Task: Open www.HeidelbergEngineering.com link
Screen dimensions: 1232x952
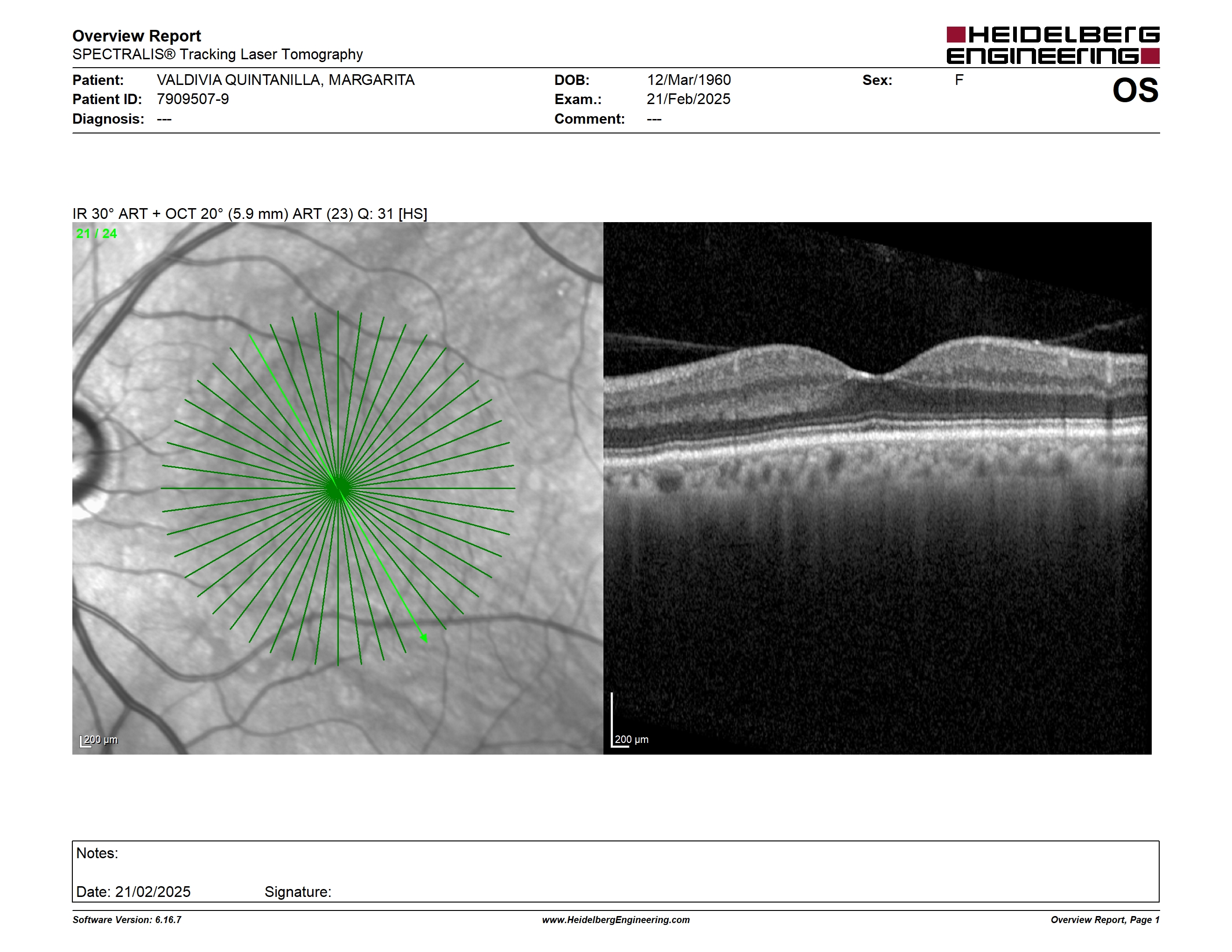Action: click(616, 920)
